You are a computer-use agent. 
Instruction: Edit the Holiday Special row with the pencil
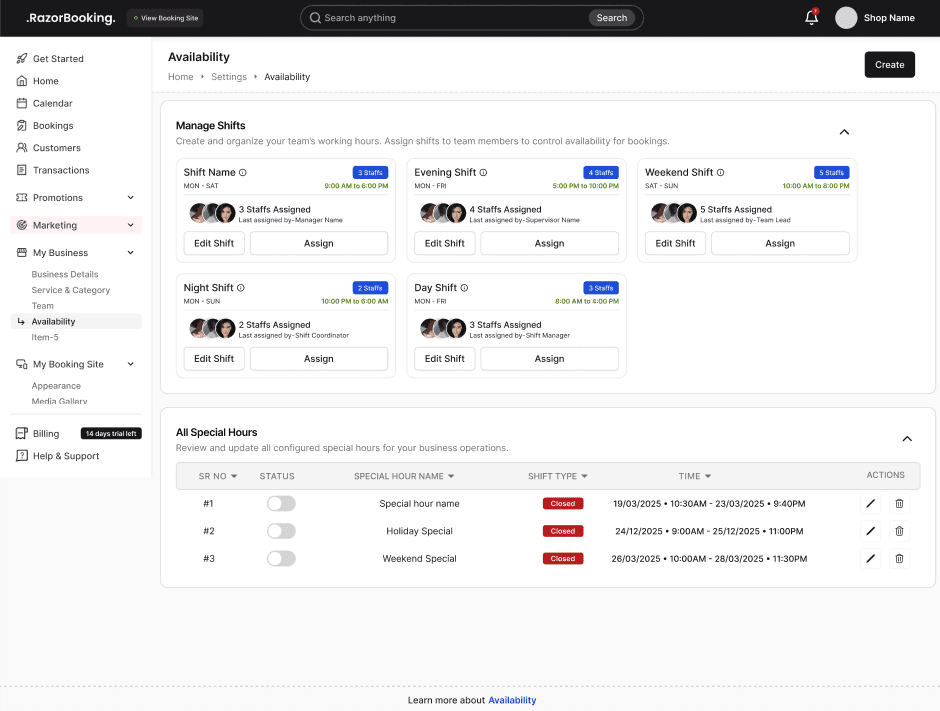click(870, 531)
